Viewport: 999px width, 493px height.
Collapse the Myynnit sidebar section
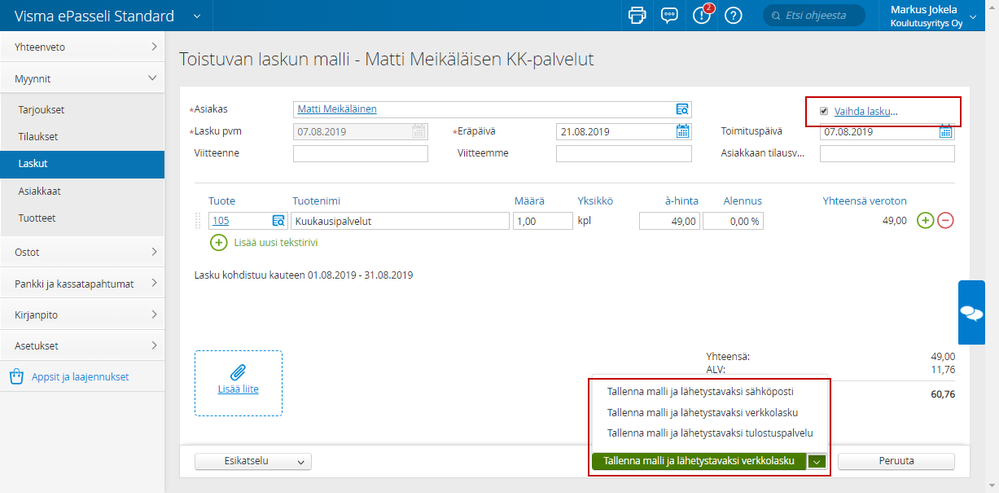(82, 78)
